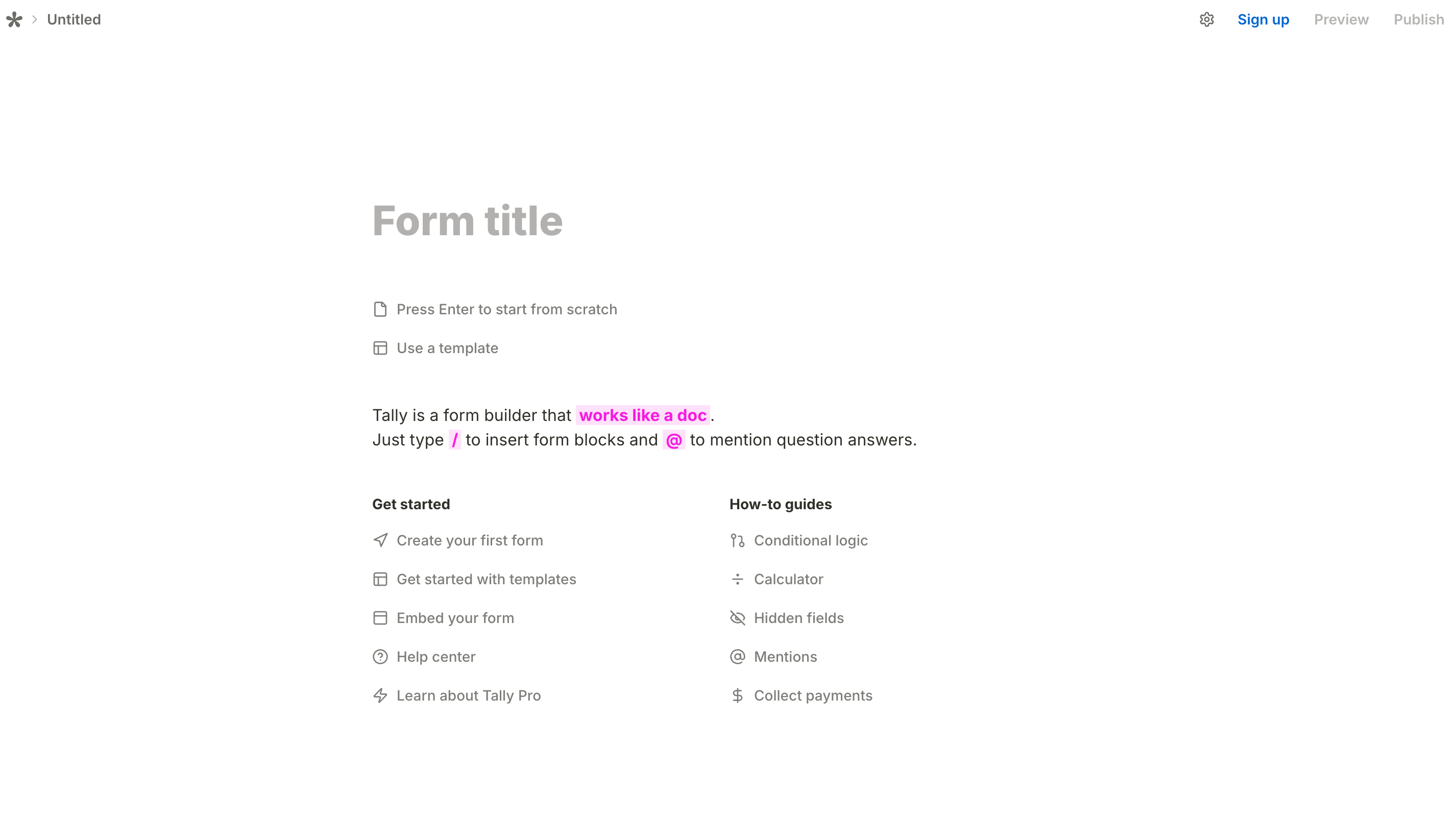Click the lightning bolt Tally Pro icon

380,695
